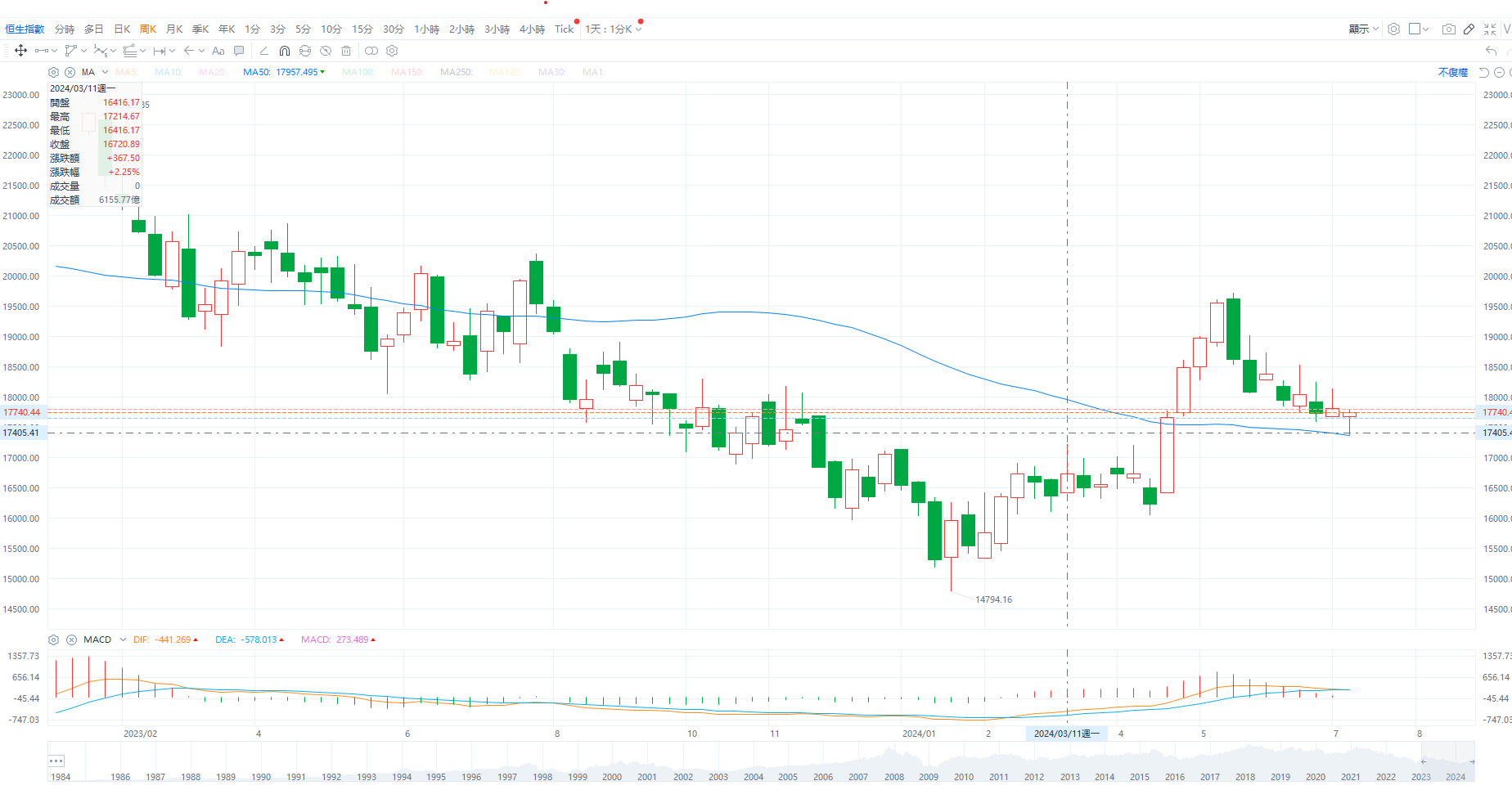Remove the MA indicator
Image resolution: width=1512 pixels, height=790 pixels.
(70, 72)
